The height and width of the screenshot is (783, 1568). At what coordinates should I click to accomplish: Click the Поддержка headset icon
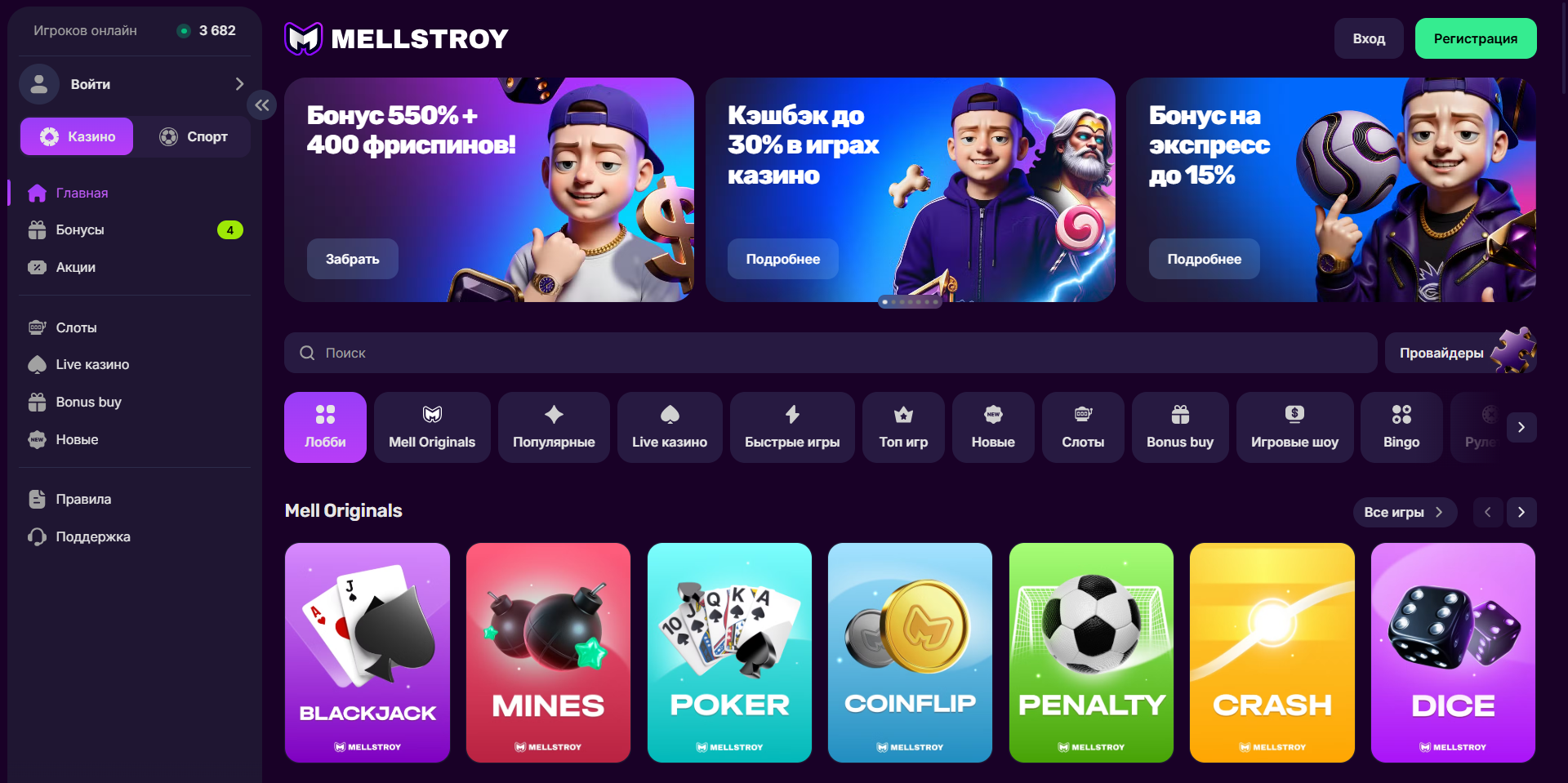click(x=37, y=536)
